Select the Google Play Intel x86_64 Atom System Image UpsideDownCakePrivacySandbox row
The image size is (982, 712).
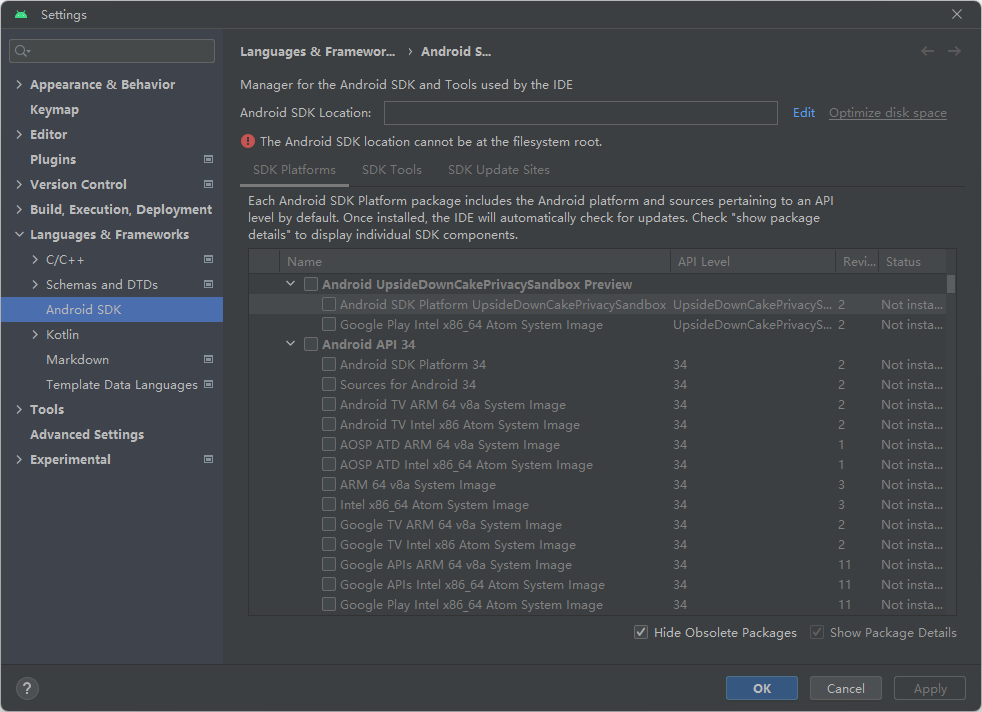coord(597,324)
